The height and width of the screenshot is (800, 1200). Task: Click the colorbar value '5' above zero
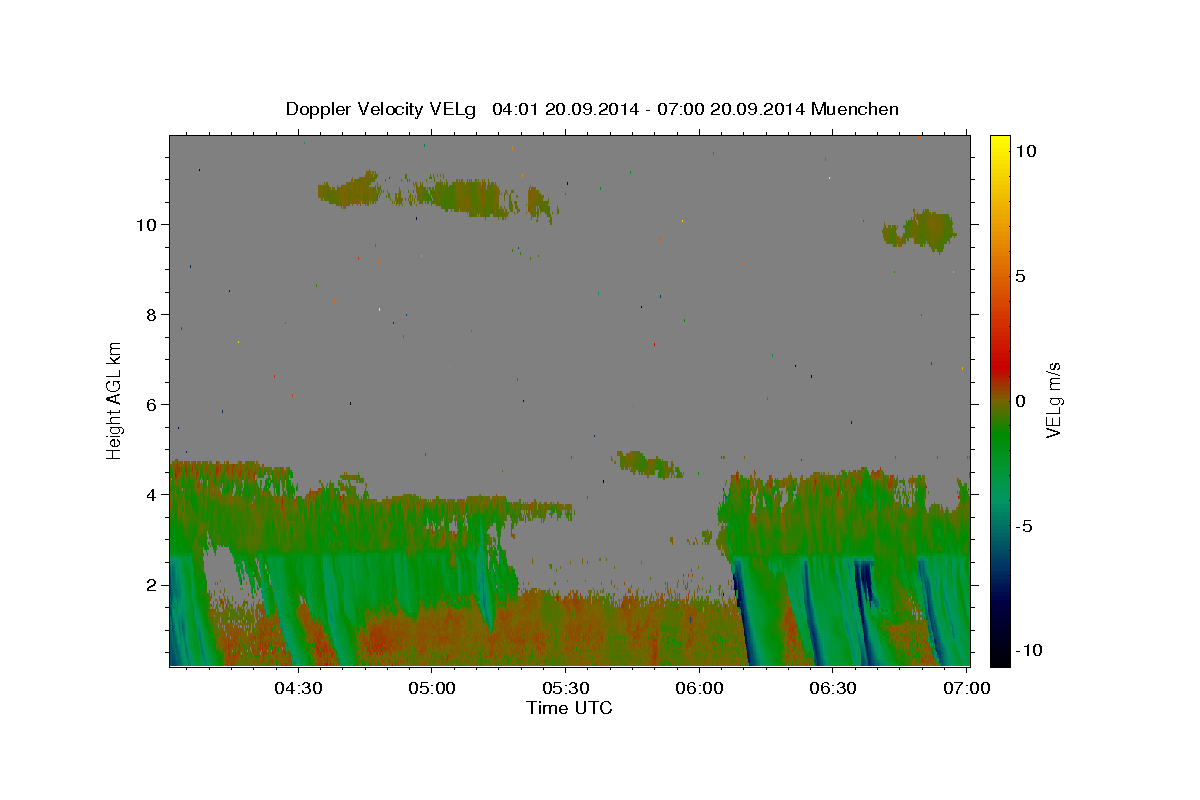[1020, 276]
